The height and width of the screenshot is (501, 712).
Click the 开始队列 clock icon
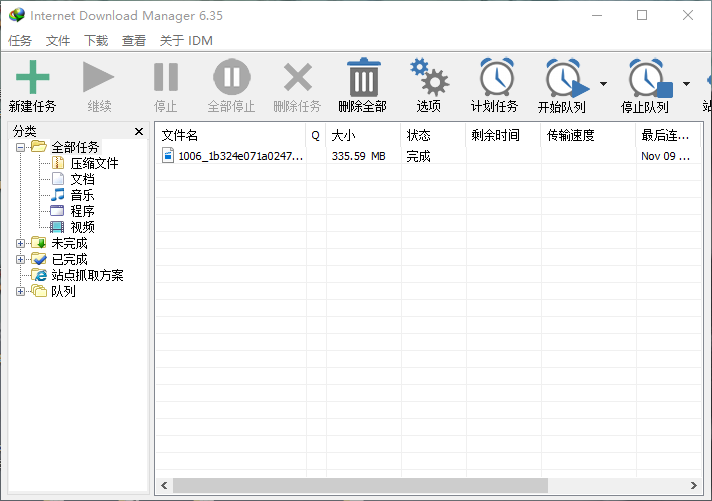click(x=567, y=78)
